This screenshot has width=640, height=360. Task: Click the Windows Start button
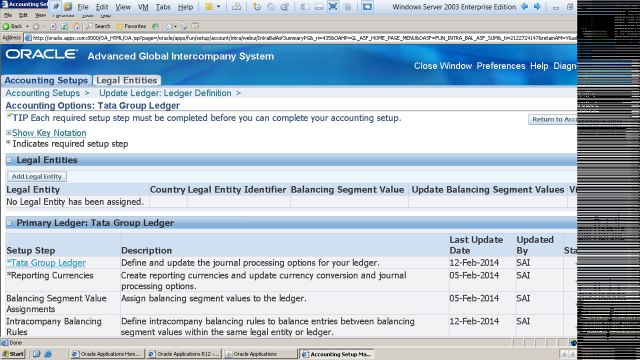click(13, 354)
